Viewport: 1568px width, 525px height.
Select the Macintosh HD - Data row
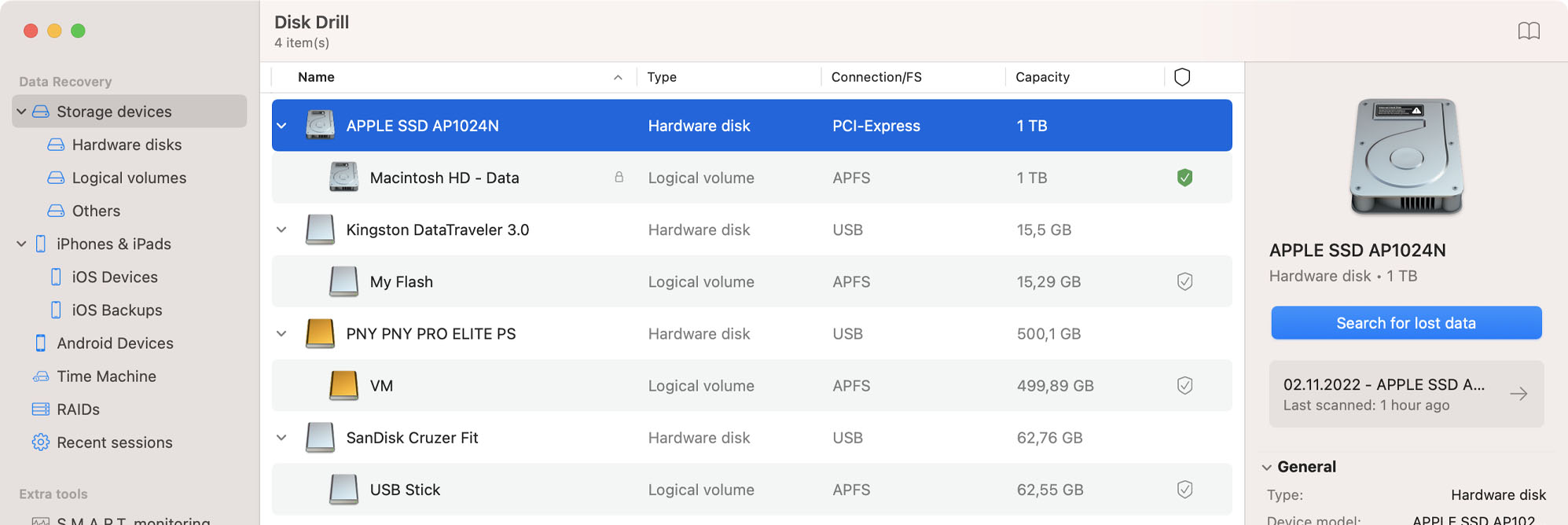click(x=751, y=178)
